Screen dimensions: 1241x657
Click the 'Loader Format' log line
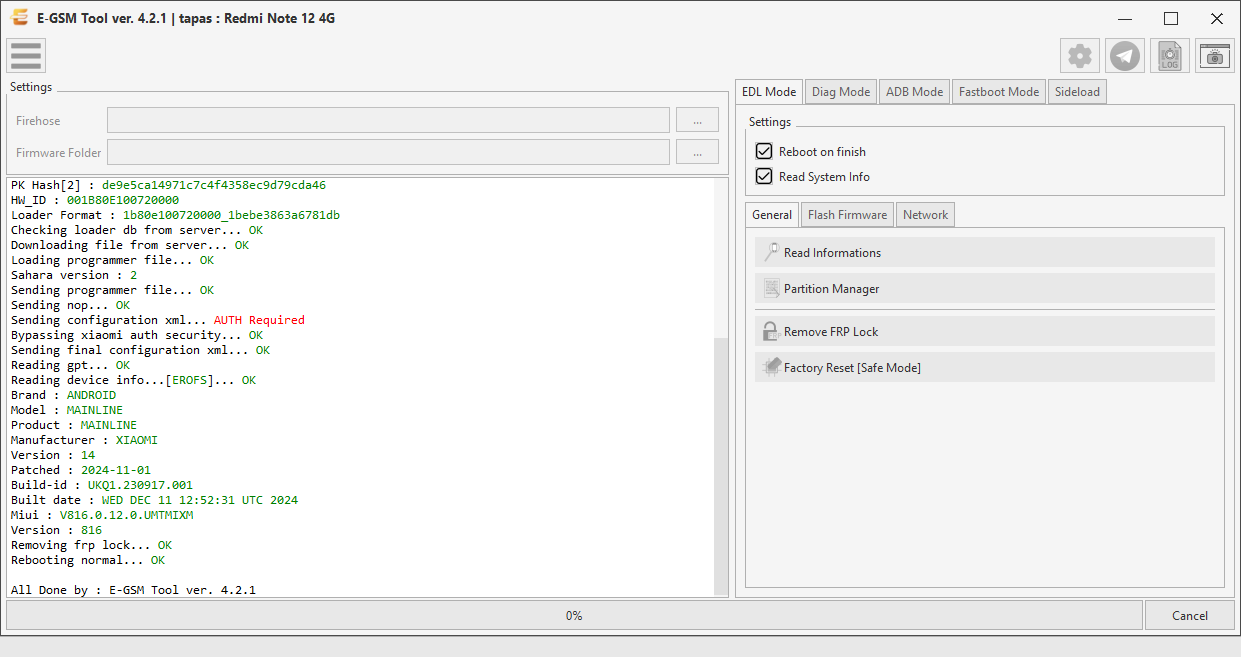[175, 215]
